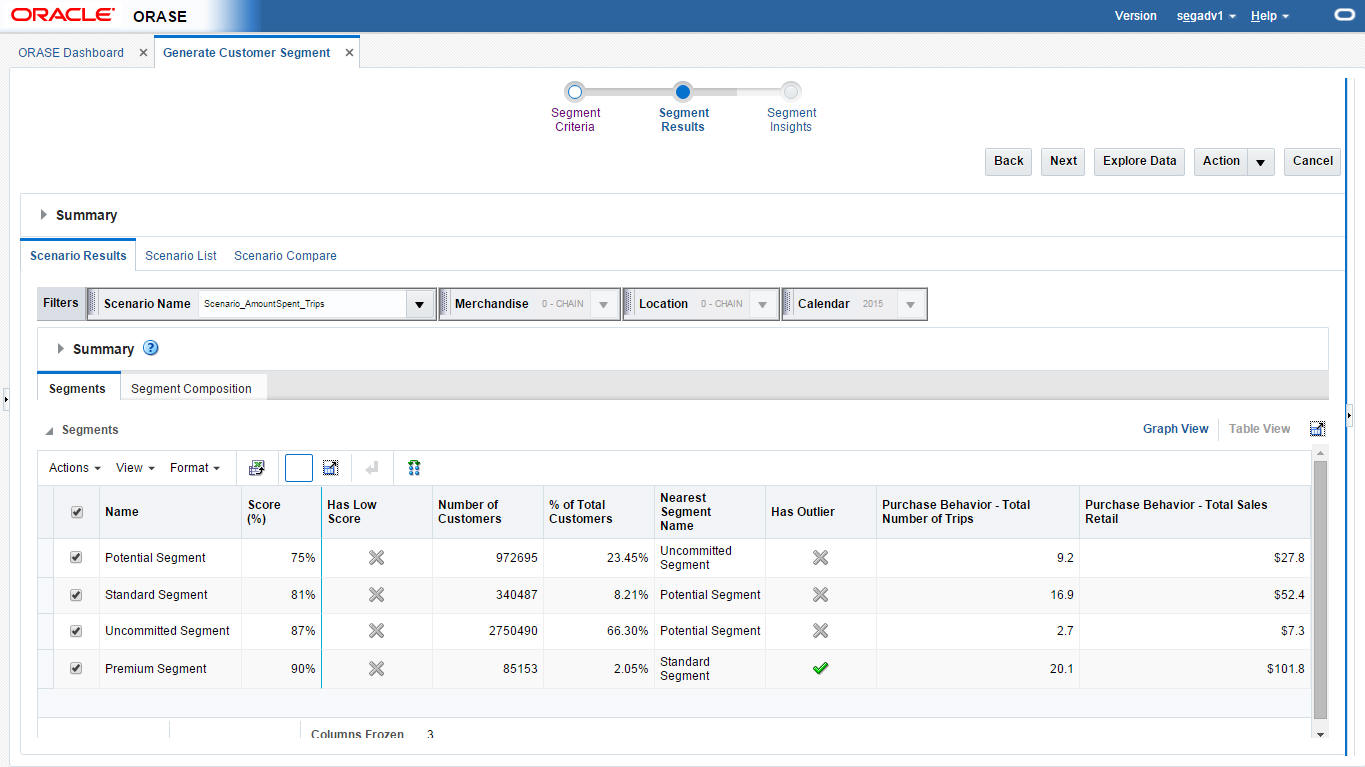Screen dimensions: 1365x767
Task: Click the table's vertical scrollbar
Action: tap(1320, 590)
